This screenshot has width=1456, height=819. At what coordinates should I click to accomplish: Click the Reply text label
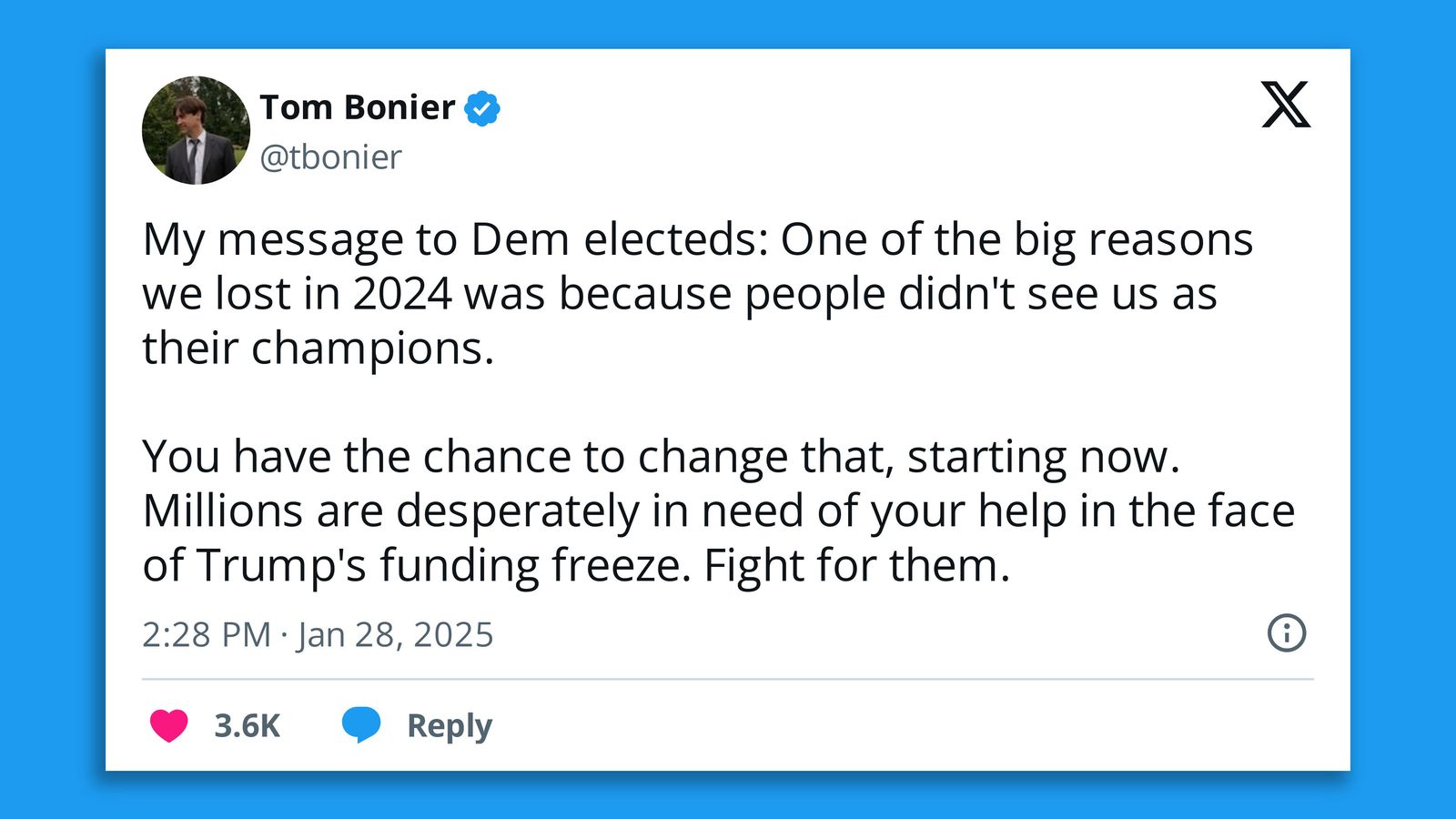click(449, 725)
